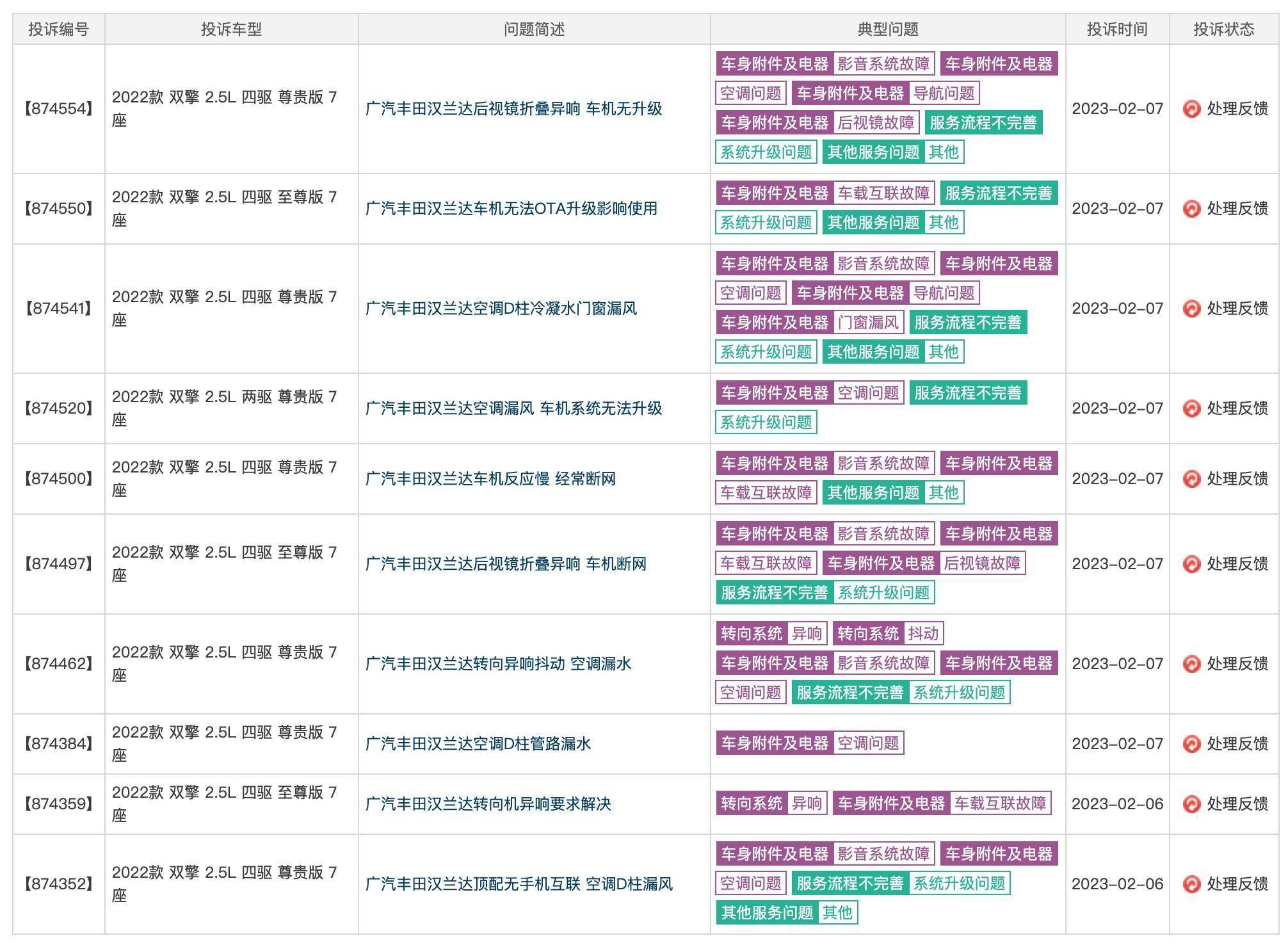Viewport: 1288px width, 945px height.
Task: Click 导航问题 tag in row 874541
Action: click(x=944, y=293)
